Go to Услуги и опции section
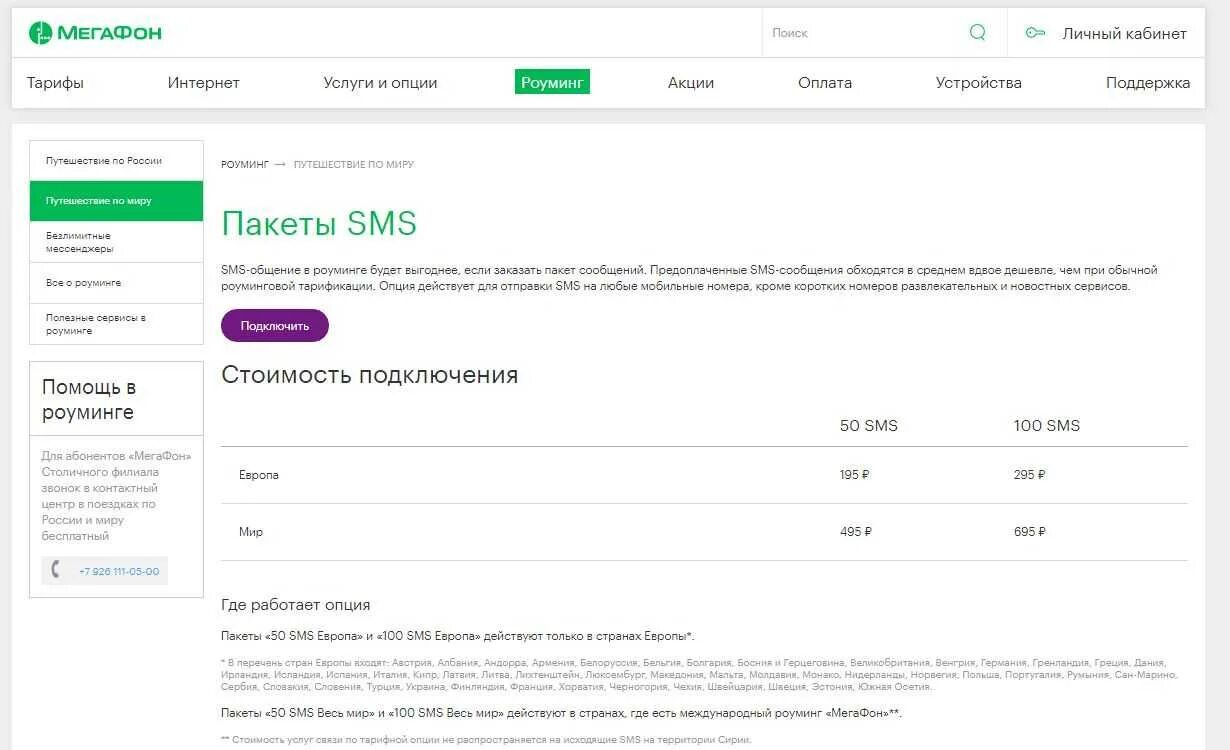Image resolution: width=1230 pixels, height=750 pixels. 380,83
